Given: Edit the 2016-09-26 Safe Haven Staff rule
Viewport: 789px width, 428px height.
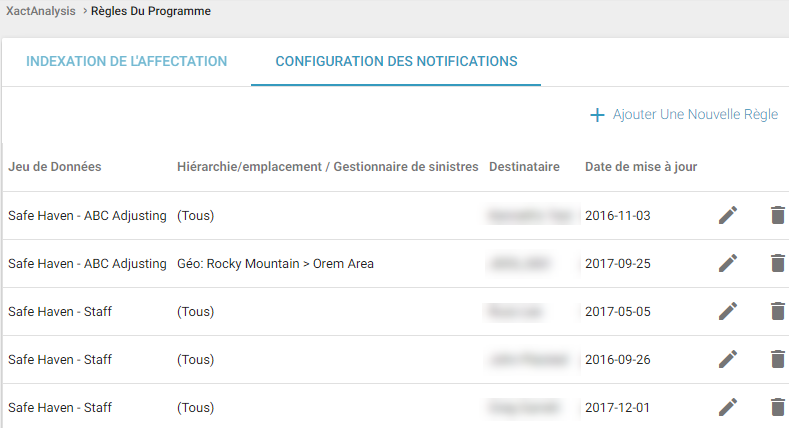Looking at the screenshot, I should pyautogui.click(x=728, y=359).
